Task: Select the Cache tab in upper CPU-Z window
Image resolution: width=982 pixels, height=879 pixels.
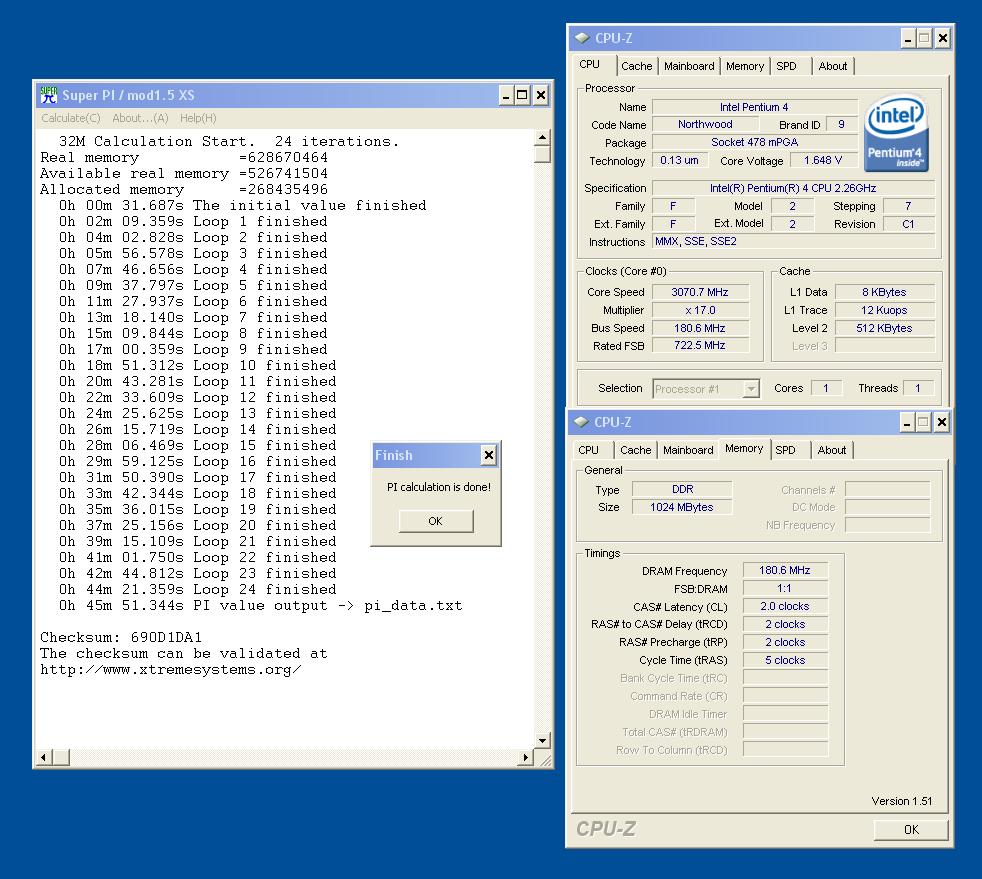Action: pyautogui.click(x=637, y=66)
